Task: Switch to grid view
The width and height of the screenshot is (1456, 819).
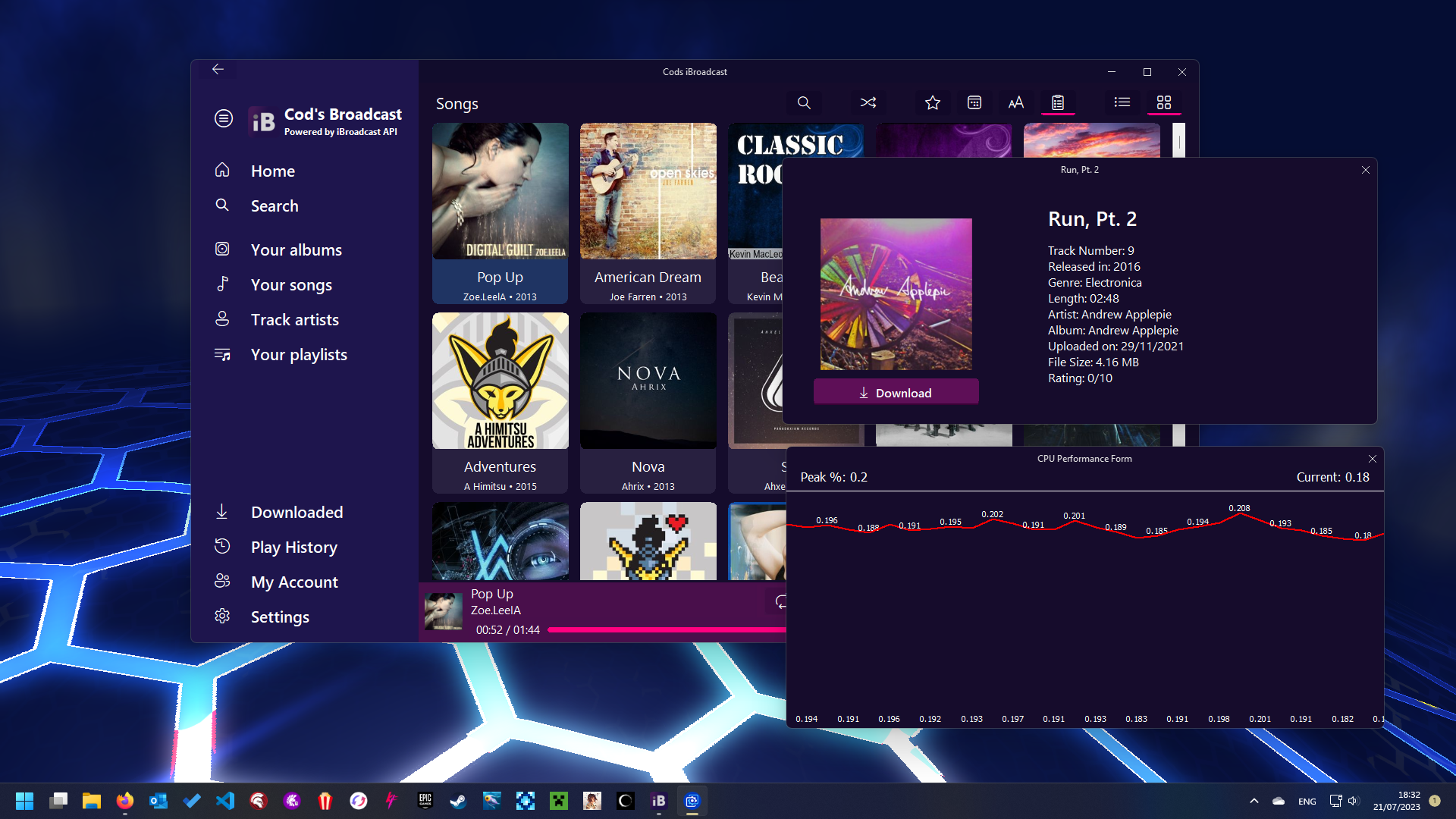Action: coord(1164,102)
